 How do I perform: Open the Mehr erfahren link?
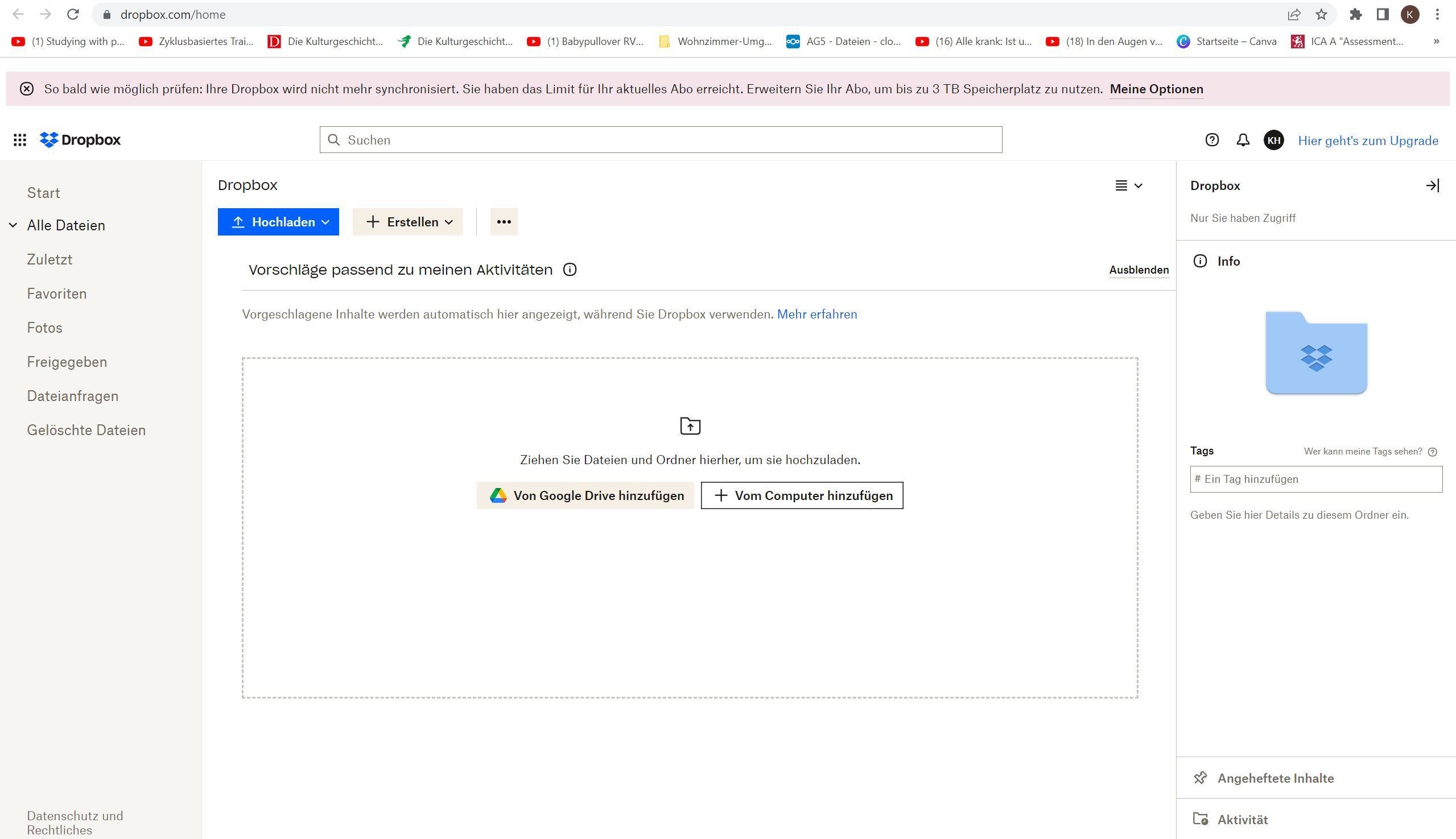pos(817,315)
